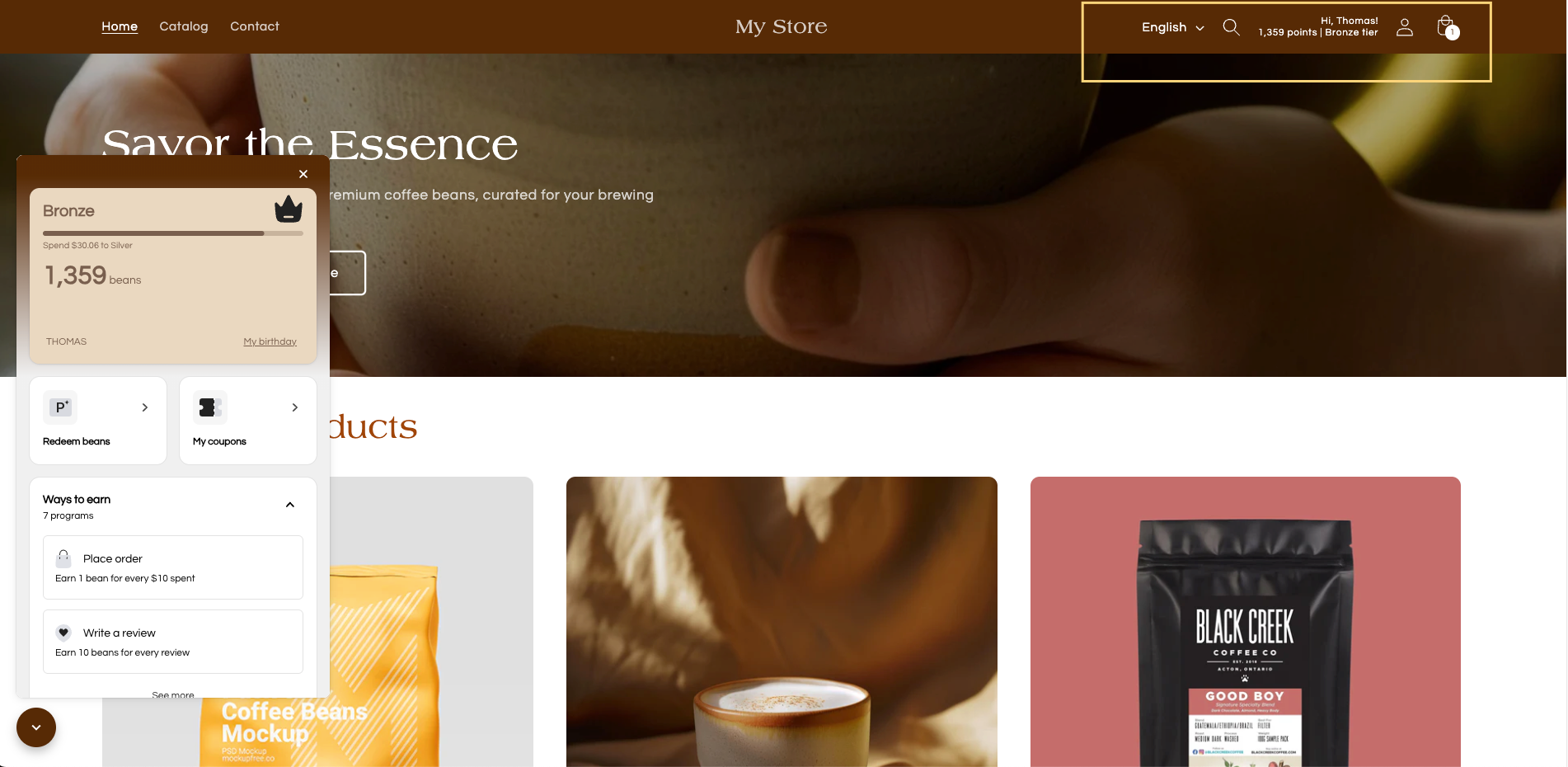Open the English language dropdown
The height and width of the screenshot is (767, 1568).
click(1172, 27)
